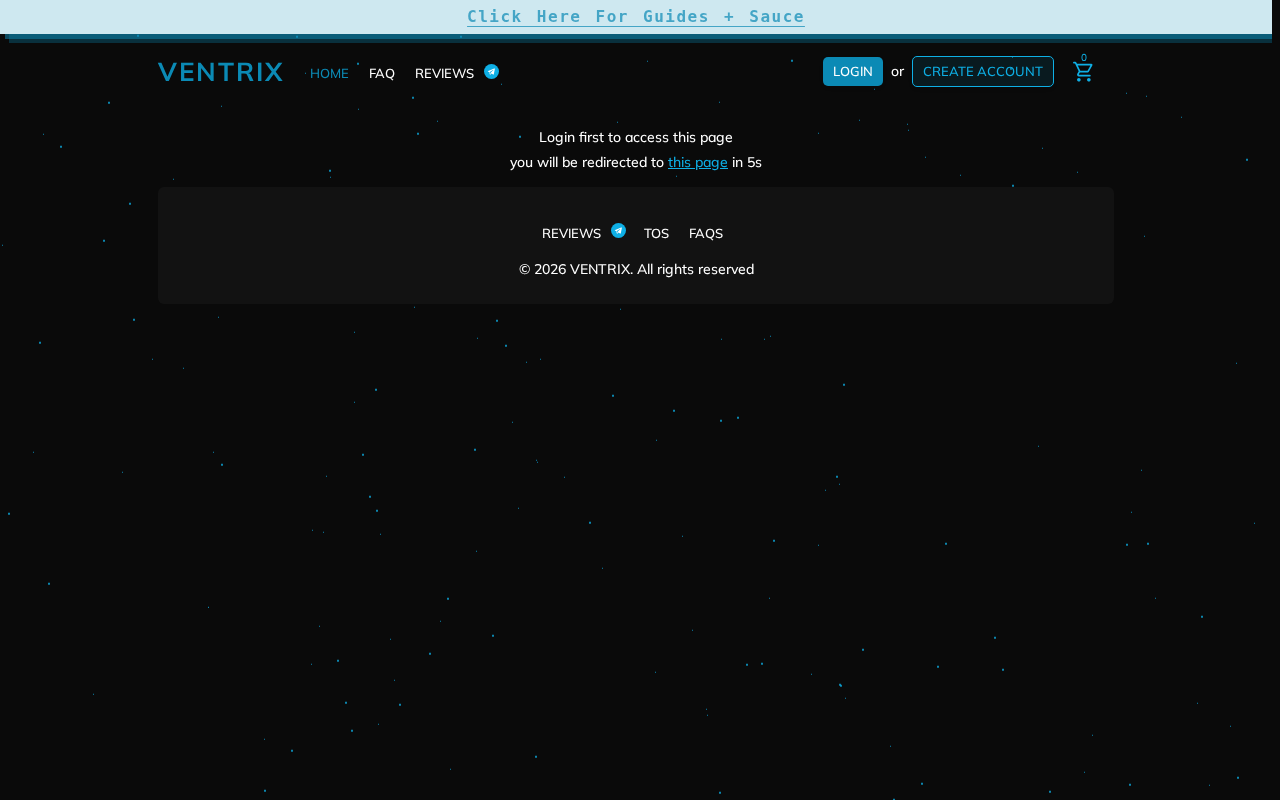
Task: Click the VENTRIX copyright notice text
Action: (636, 269)
